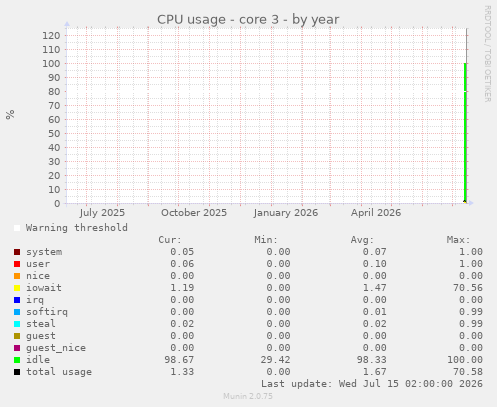Click softirq max value 0.99

pos(471,312)
